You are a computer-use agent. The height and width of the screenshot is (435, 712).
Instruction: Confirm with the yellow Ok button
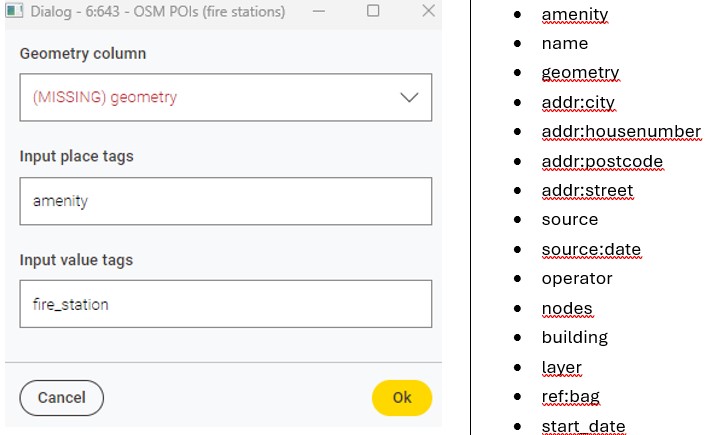coord(401,397)
